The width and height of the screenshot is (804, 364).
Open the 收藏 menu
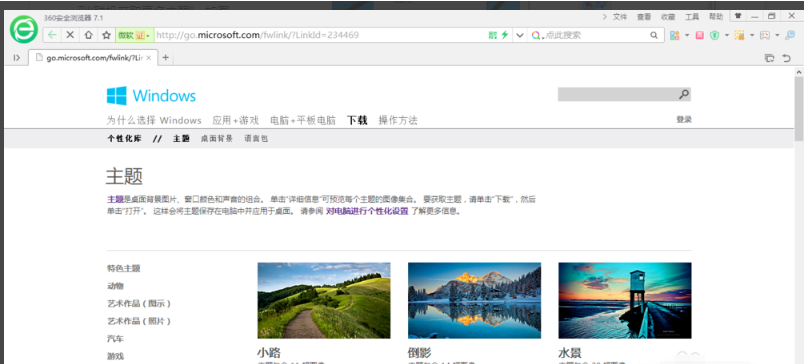tap(668, 16)
